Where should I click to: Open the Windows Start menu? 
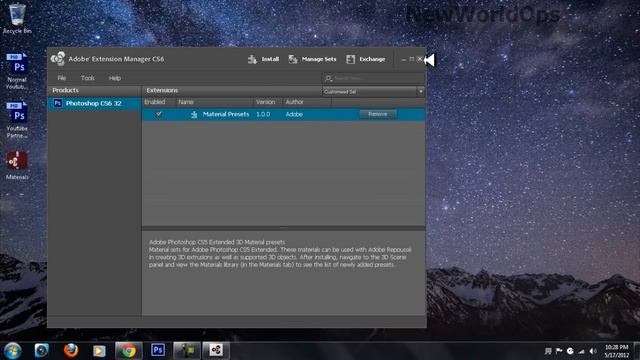click(12, 351)
